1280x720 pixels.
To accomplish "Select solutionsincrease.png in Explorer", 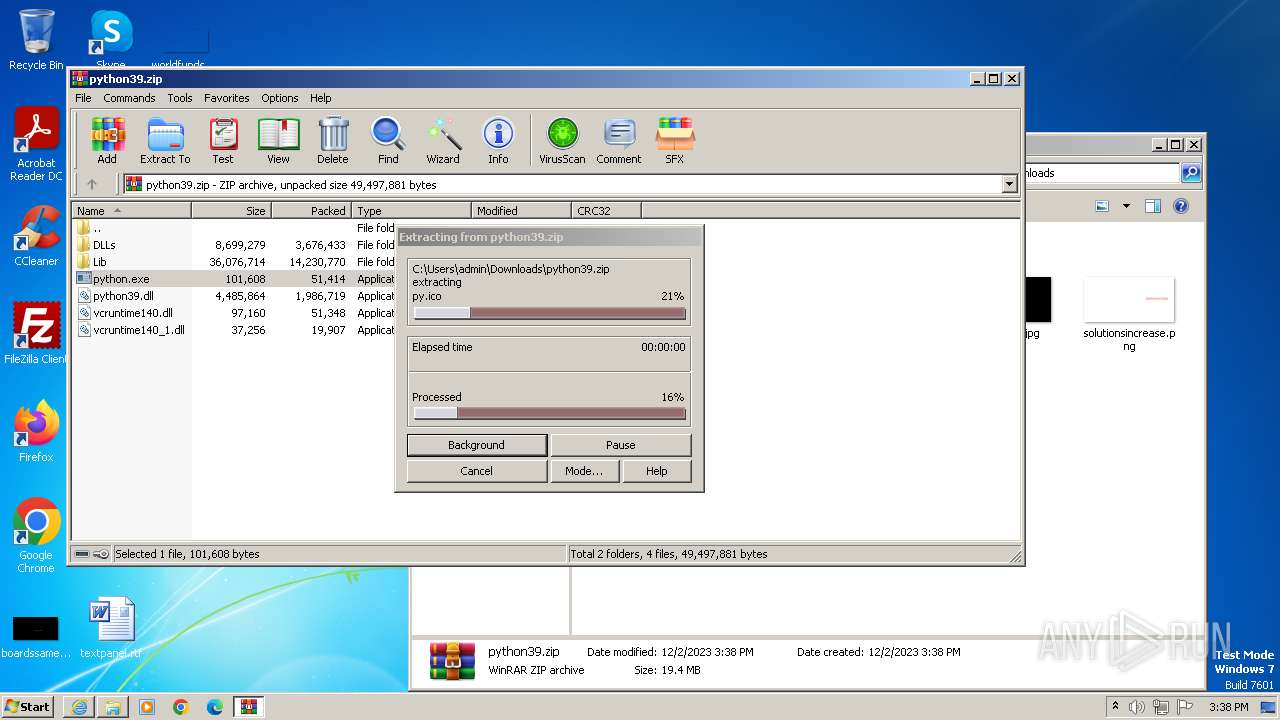I will point(1129,315).
